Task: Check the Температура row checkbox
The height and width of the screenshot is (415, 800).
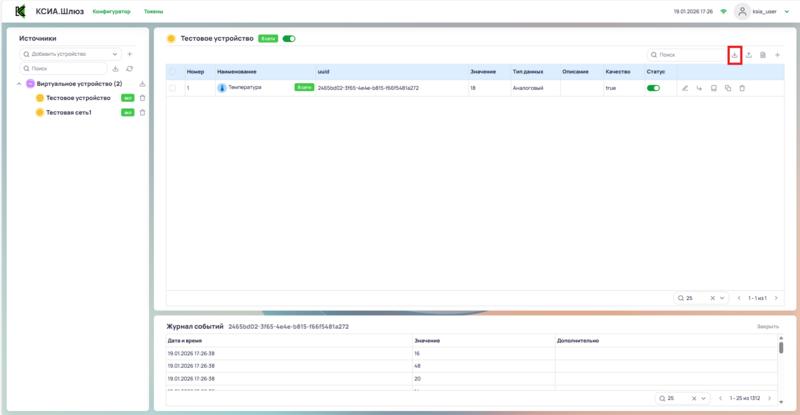Action: (173, 88)
